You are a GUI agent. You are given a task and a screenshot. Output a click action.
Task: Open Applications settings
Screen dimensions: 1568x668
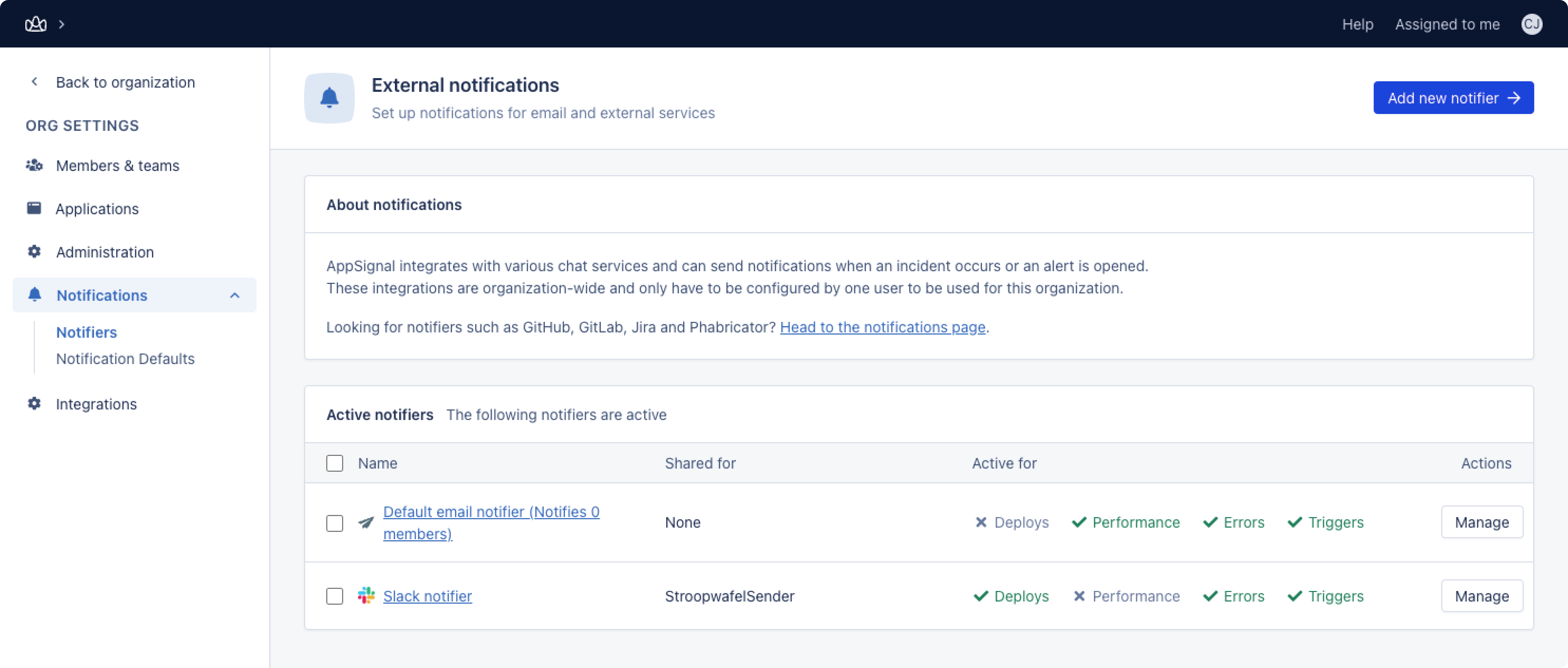pyautogui.click(x=97, y=209)
